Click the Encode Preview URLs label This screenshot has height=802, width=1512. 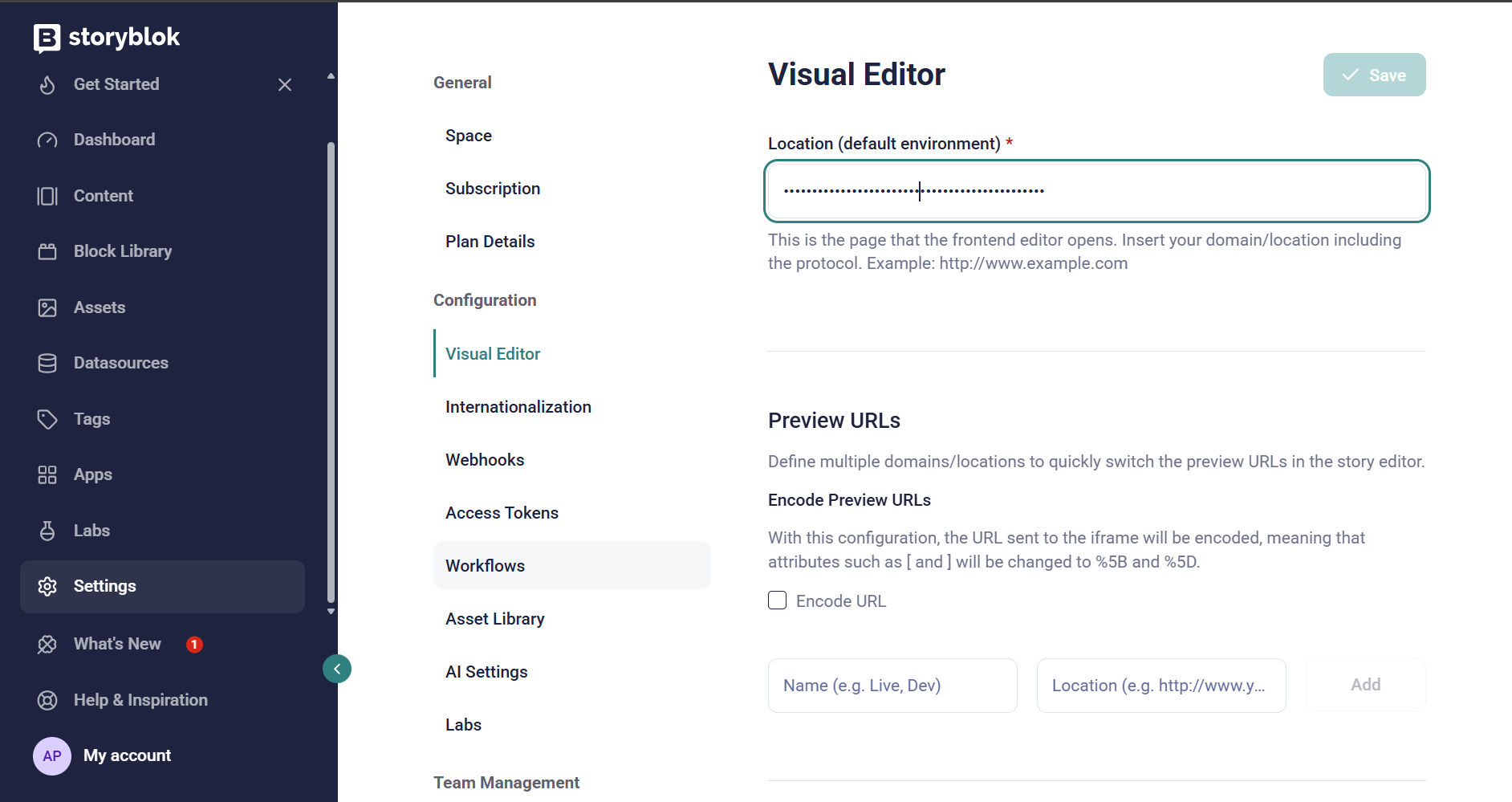click(849, 500)
